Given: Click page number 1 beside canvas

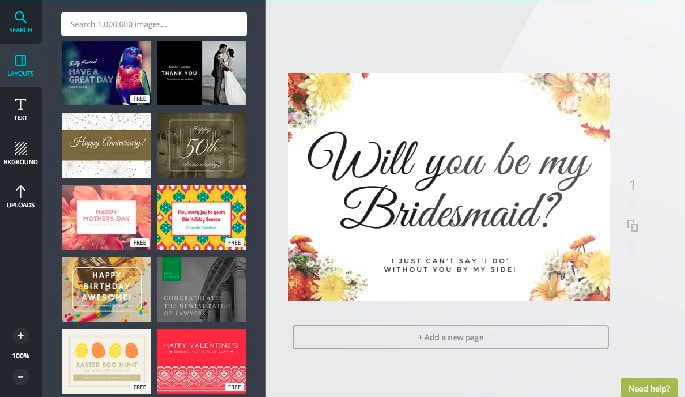Looking at the screenshot, I should click(x=632, y=186).
